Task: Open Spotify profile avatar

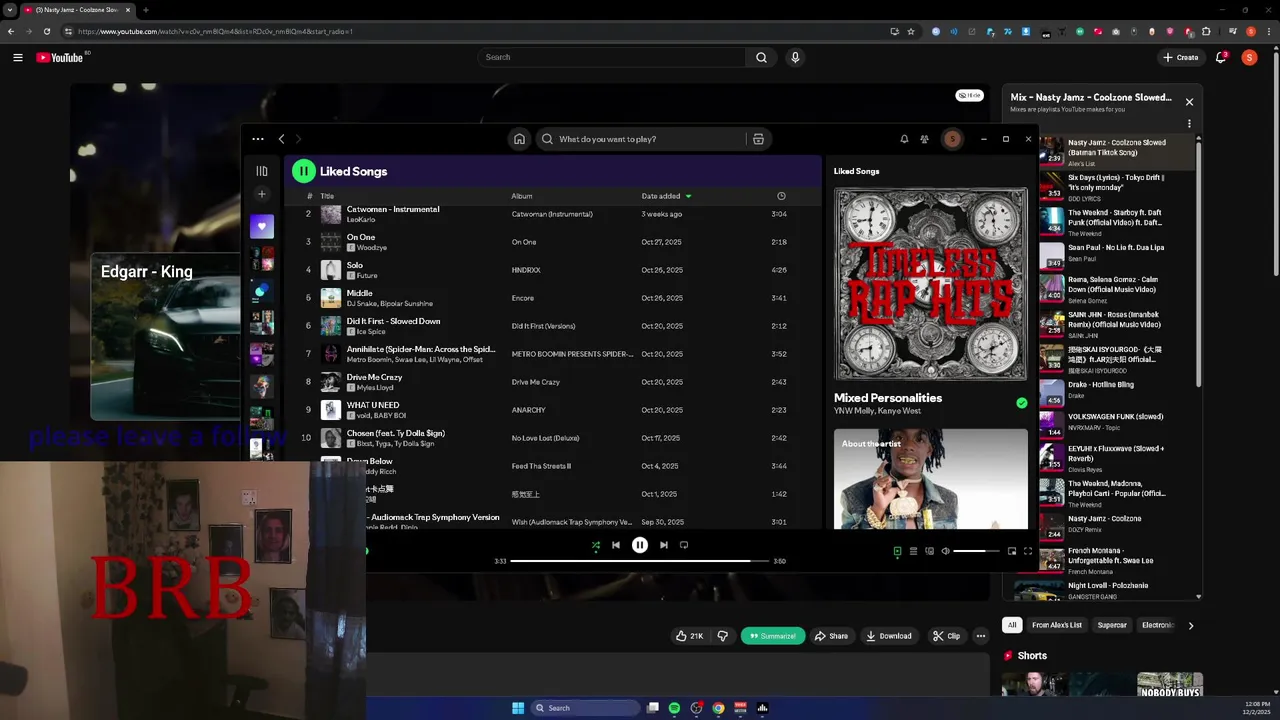Action: point(952,139)
